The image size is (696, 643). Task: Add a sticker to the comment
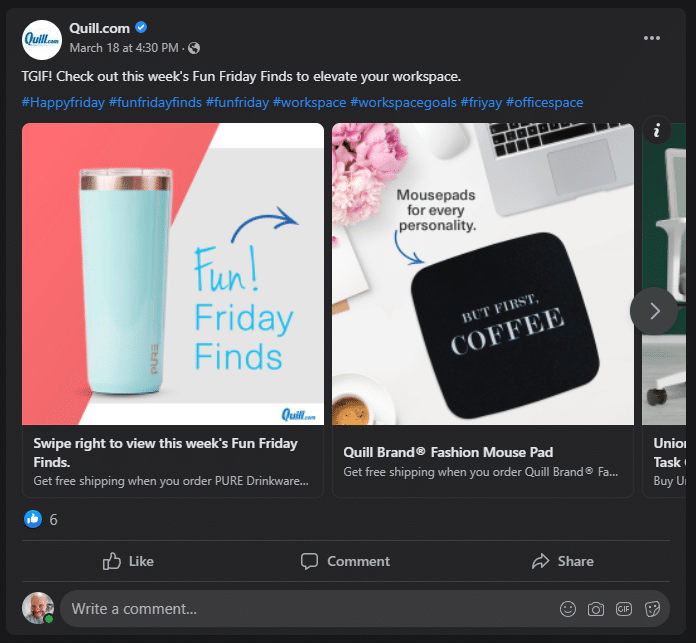[652, 609]
